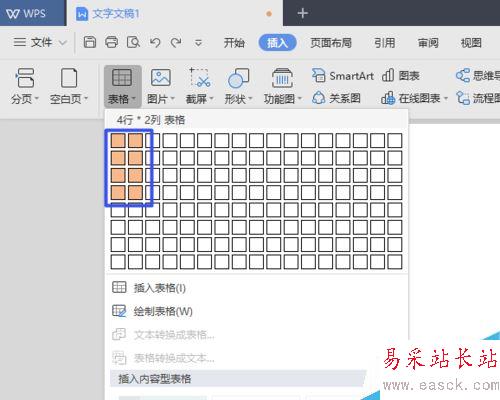500x400 pixels.
Task: Open the 视图 ribbon tab
Action: point(471,43)
